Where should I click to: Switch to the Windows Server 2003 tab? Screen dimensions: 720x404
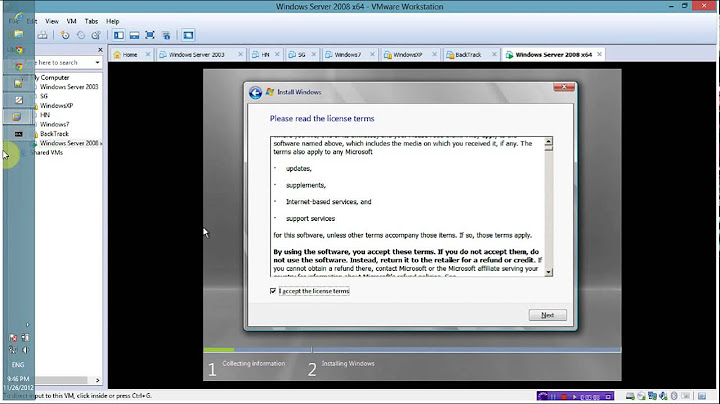pyautogui.click(x=197, y=55)
